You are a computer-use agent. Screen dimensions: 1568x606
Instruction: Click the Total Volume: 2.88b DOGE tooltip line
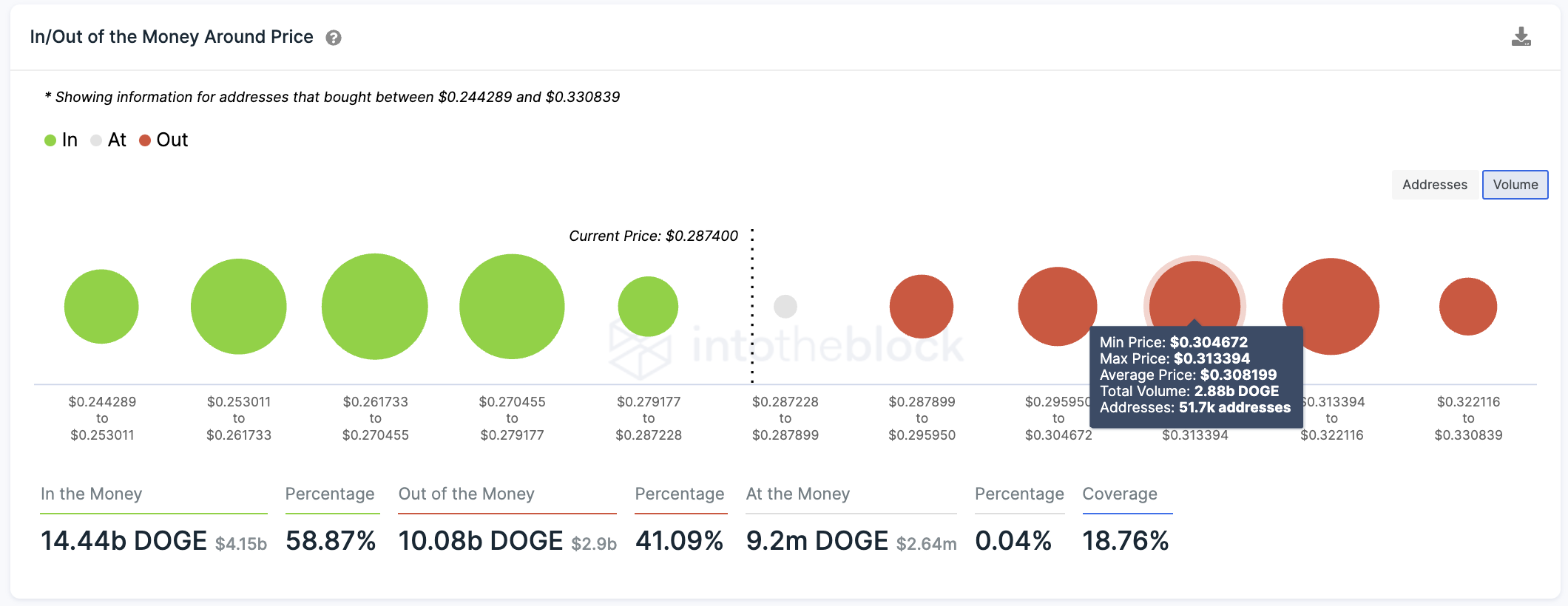(x=1189, y=391)
